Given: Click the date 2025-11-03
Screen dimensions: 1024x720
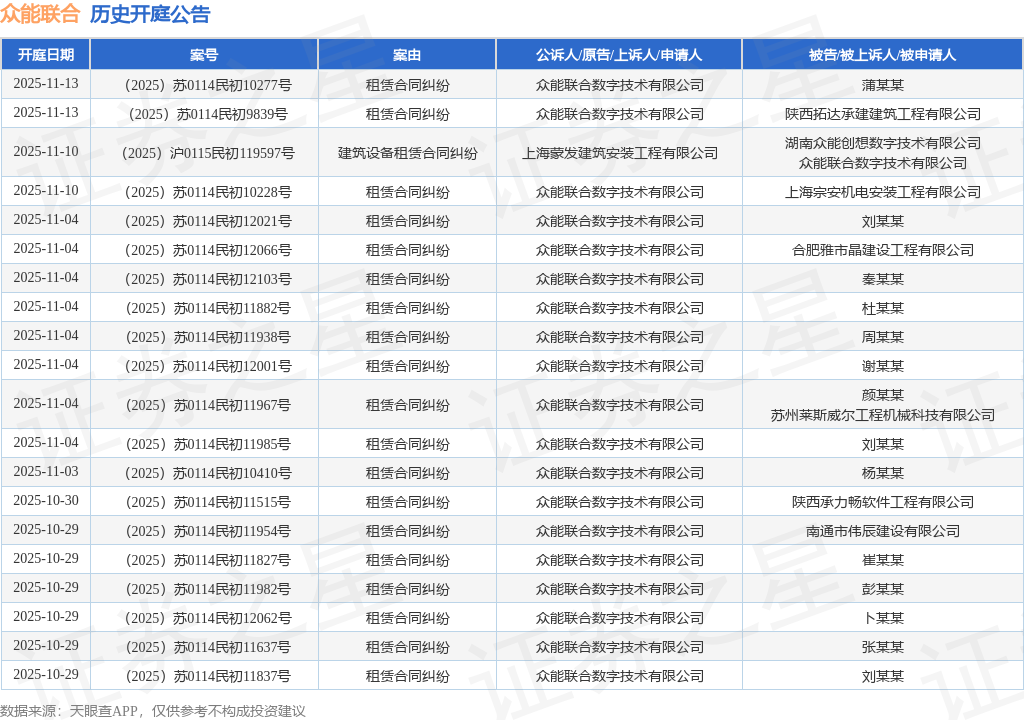Looking at the screenshot, I should tap(46, 471).
